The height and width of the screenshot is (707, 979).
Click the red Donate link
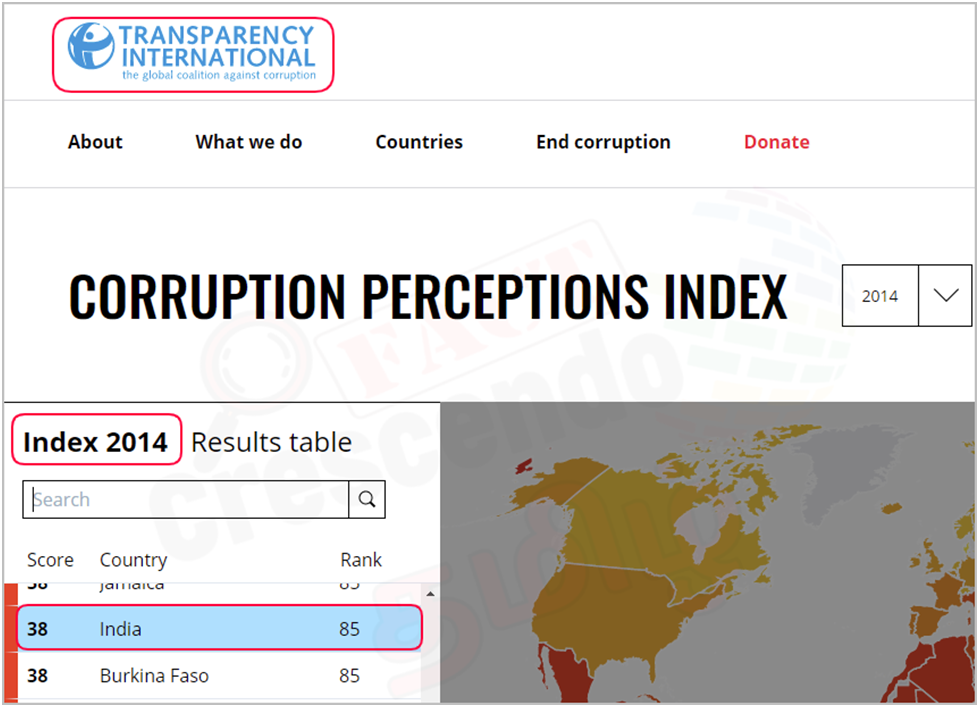tap(777, 142)
